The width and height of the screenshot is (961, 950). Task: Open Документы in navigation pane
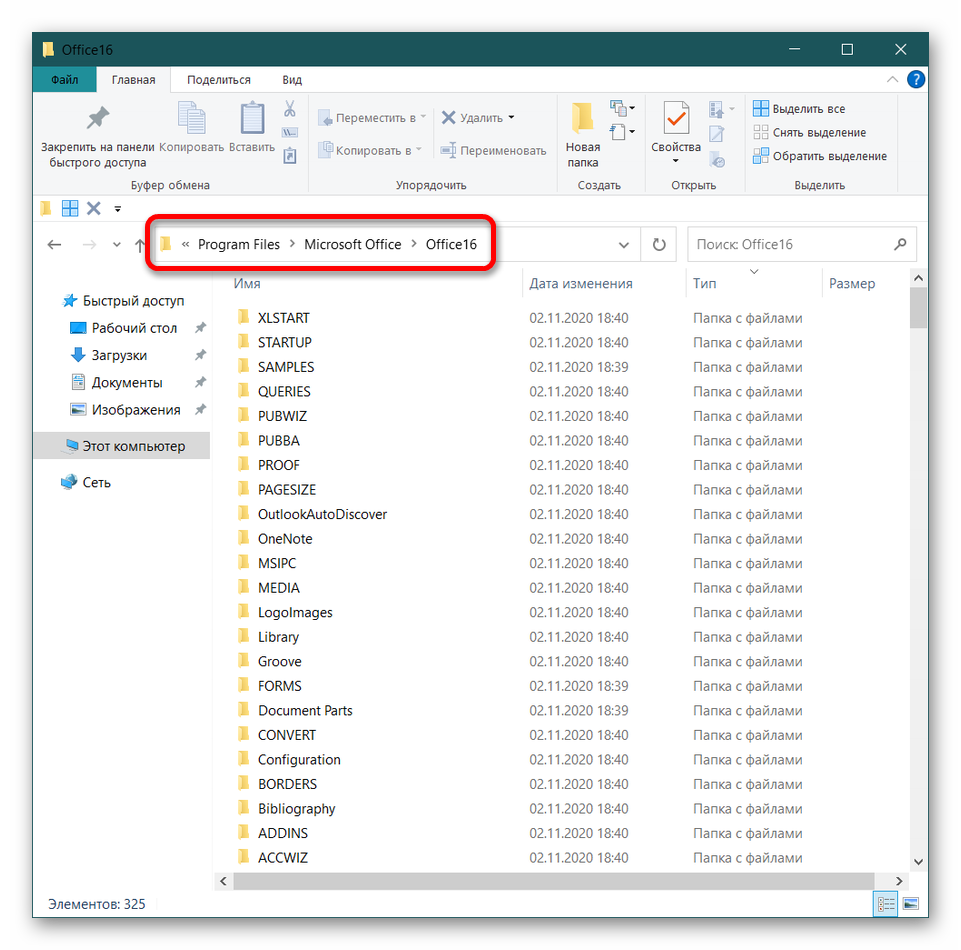pos(117,382)
